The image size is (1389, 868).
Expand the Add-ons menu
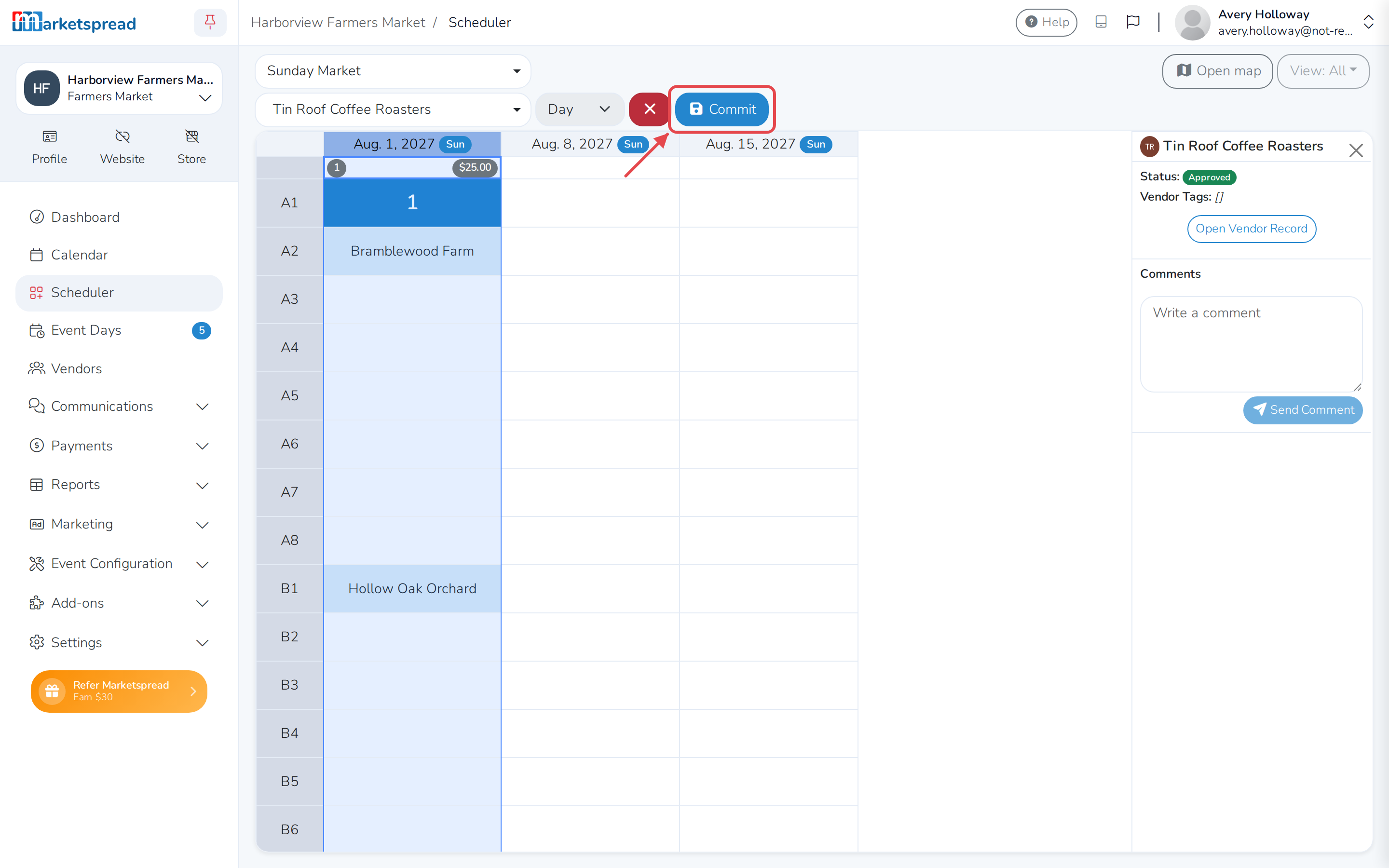point(119,603)
